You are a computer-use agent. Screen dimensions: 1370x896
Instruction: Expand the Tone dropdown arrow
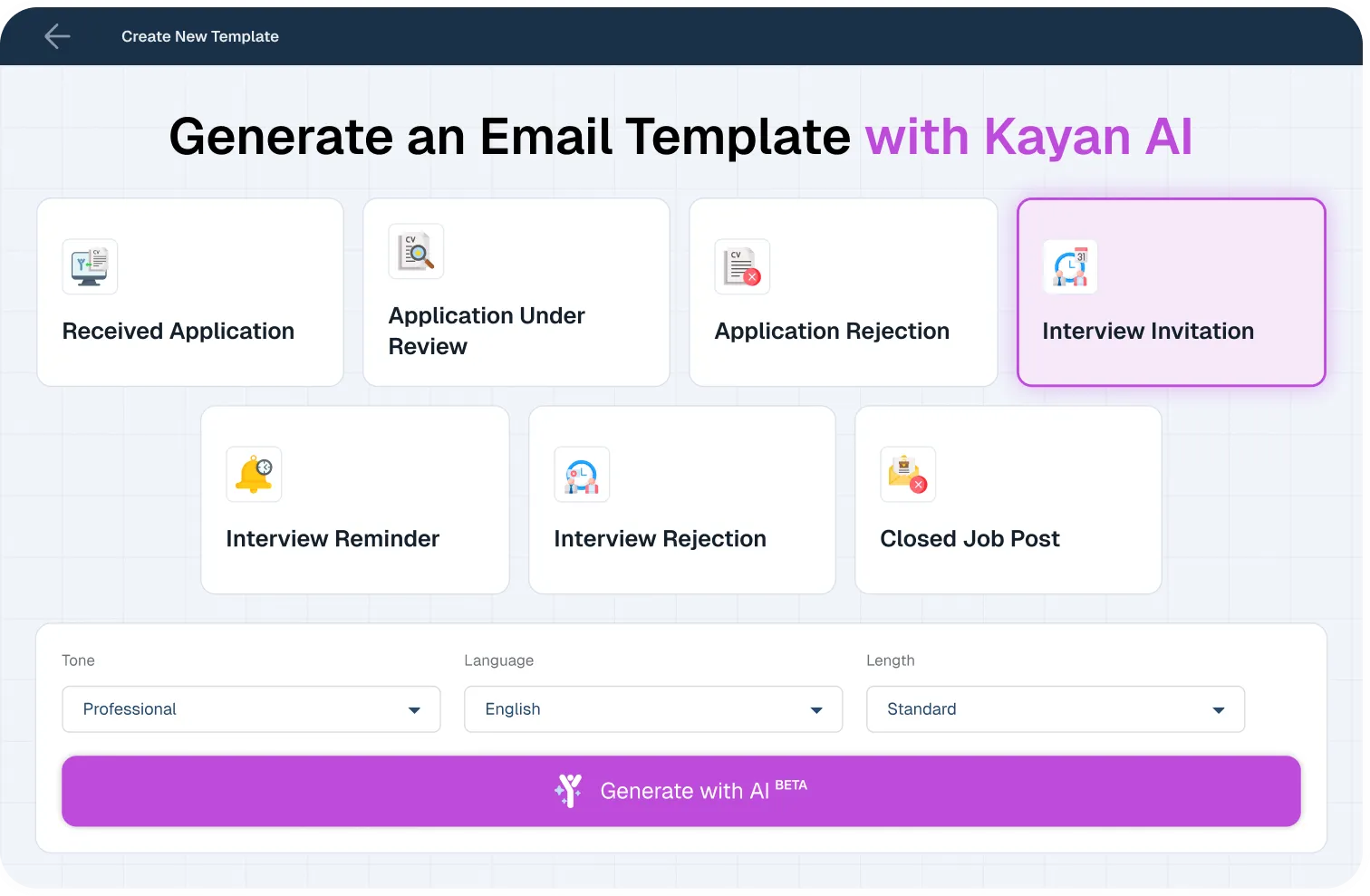414,710
